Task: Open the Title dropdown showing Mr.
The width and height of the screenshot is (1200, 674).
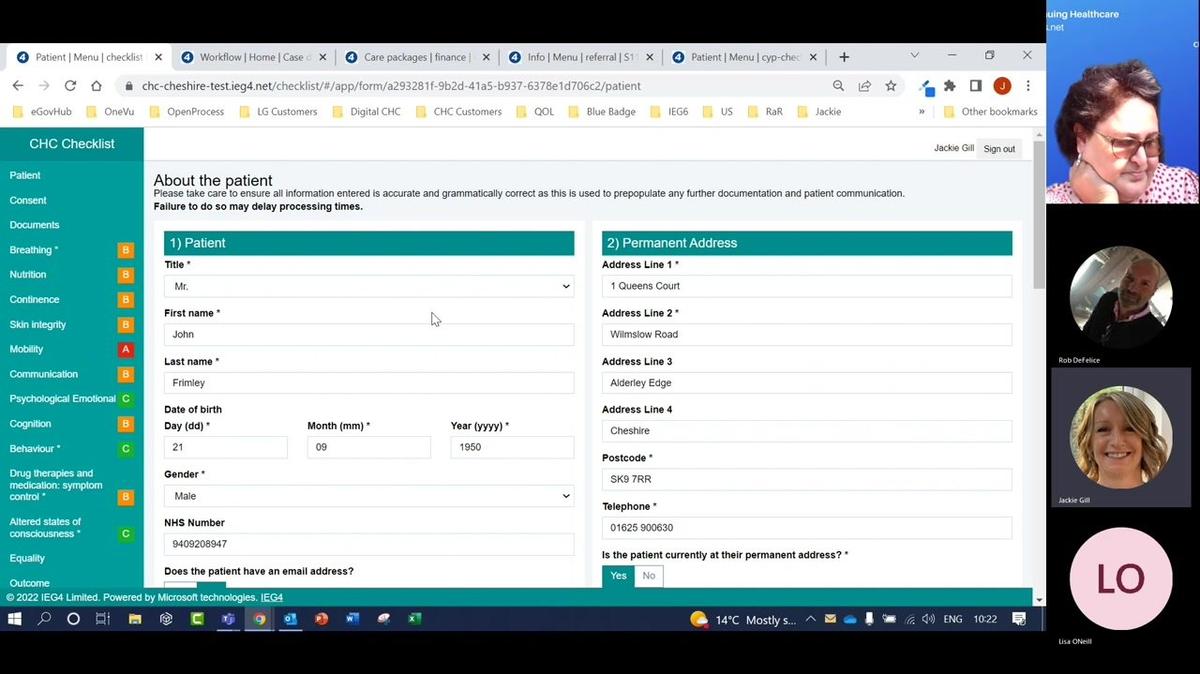Action: point(369,286)
